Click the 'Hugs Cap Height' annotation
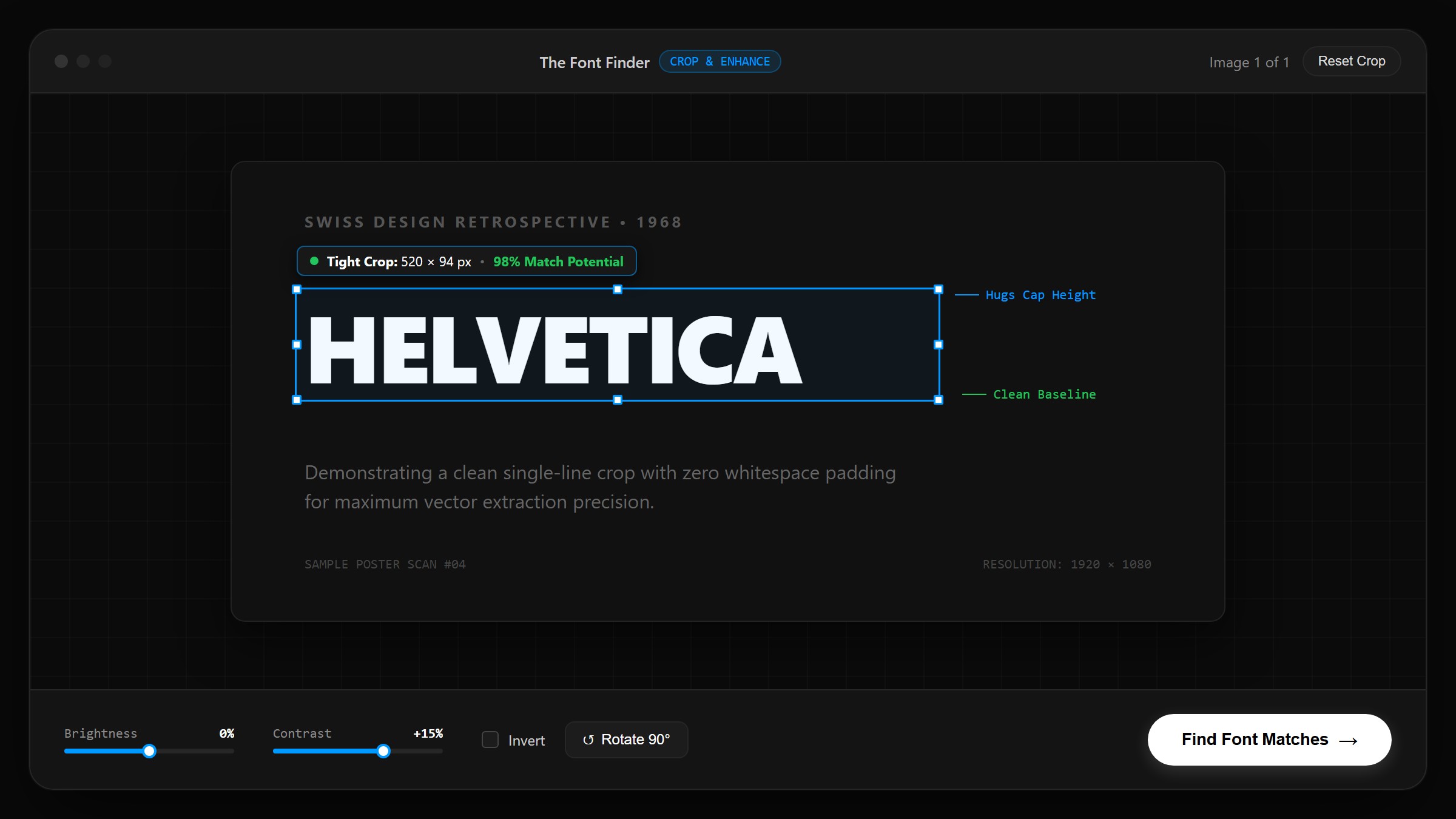 click(x=1040, y=295)
